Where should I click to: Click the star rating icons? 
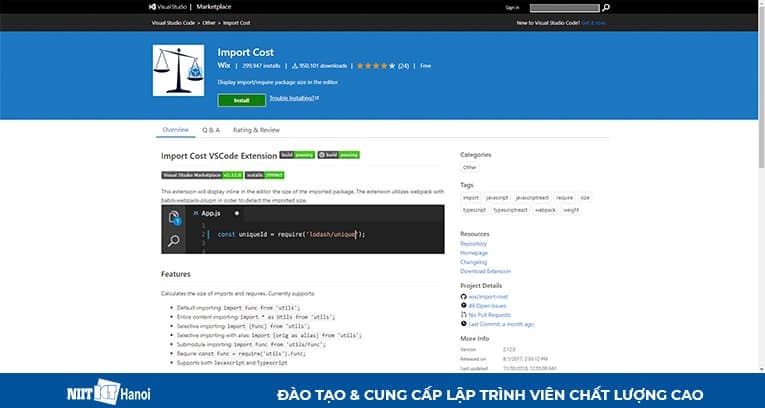(376, 66)
